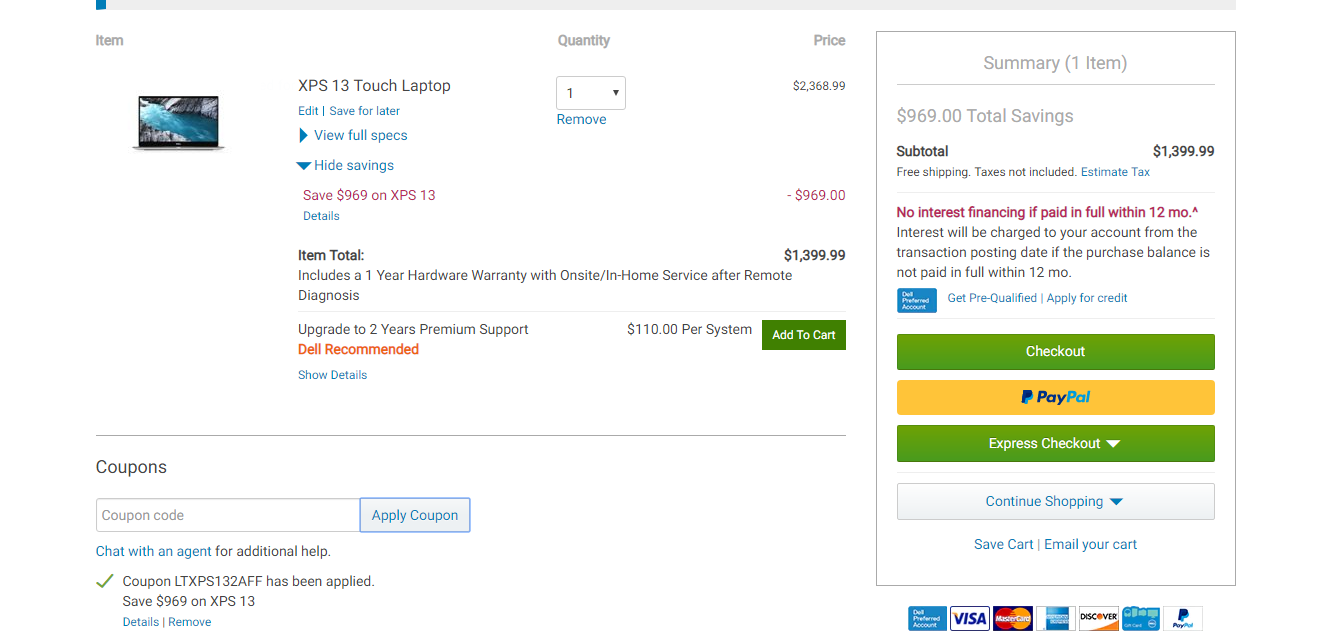Open the Continue Shopping dropdown
This screenshot has height=639, width=1337.
[x=1056, y=502]
